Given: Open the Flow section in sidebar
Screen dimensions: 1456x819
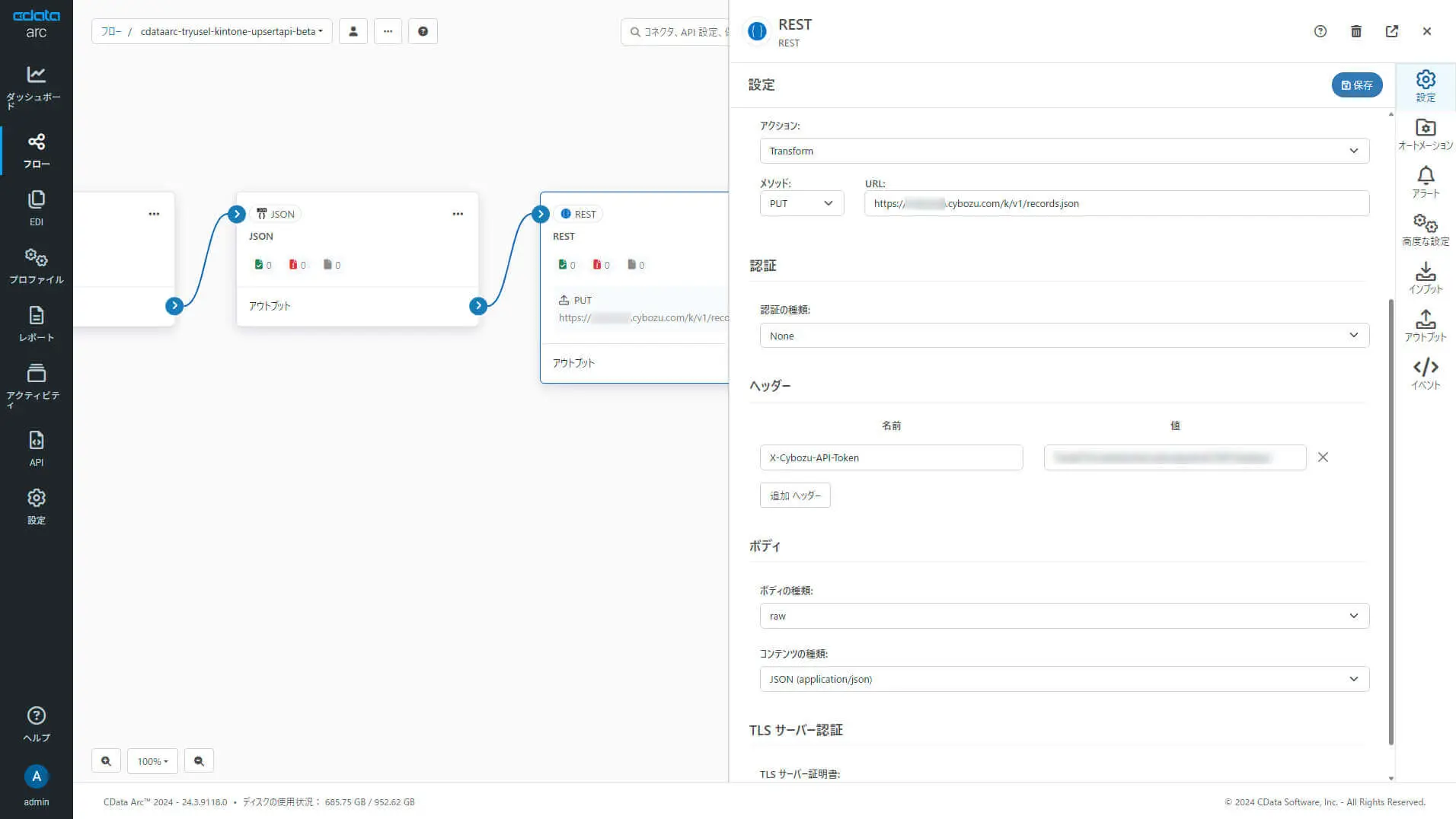Looking at the screenshot, I should 36,151.
